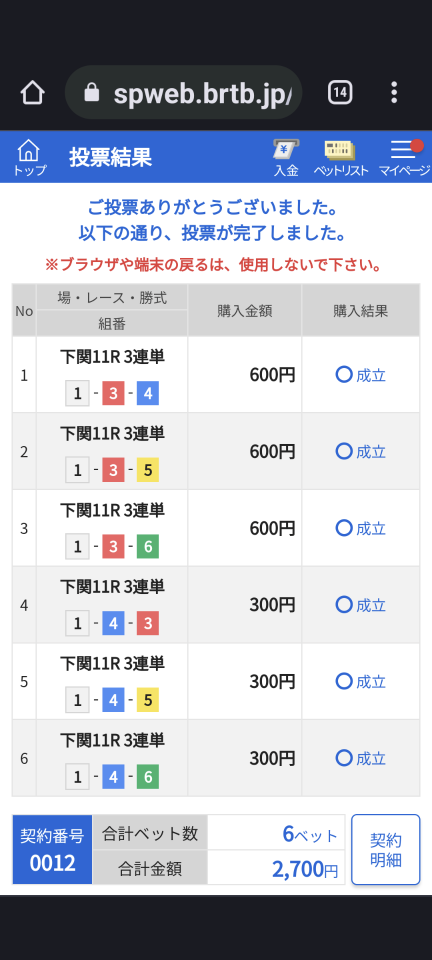Tap the blue 4 square in row 5
This screenshot has width=432, height=960.
113,700
